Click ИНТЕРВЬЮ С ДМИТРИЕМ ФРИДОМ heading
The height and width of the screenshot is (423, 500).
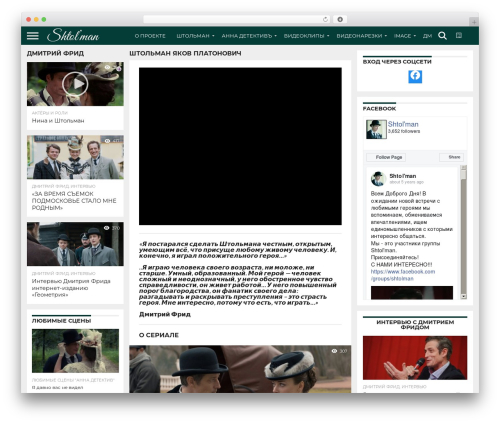pyautogui.click(x=415, y=325)
